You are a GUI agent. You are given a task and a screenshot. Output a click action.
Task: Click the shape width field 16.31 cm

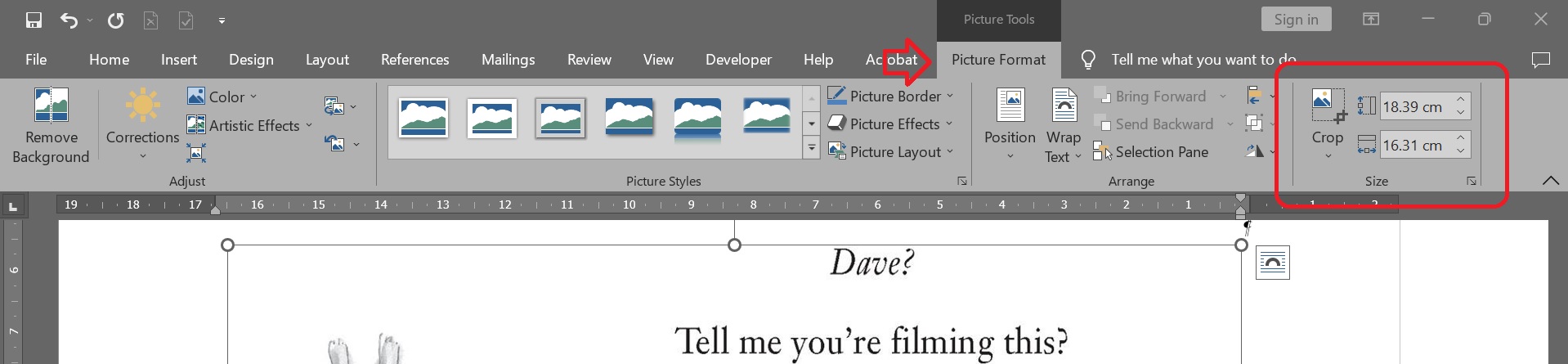1415,146
